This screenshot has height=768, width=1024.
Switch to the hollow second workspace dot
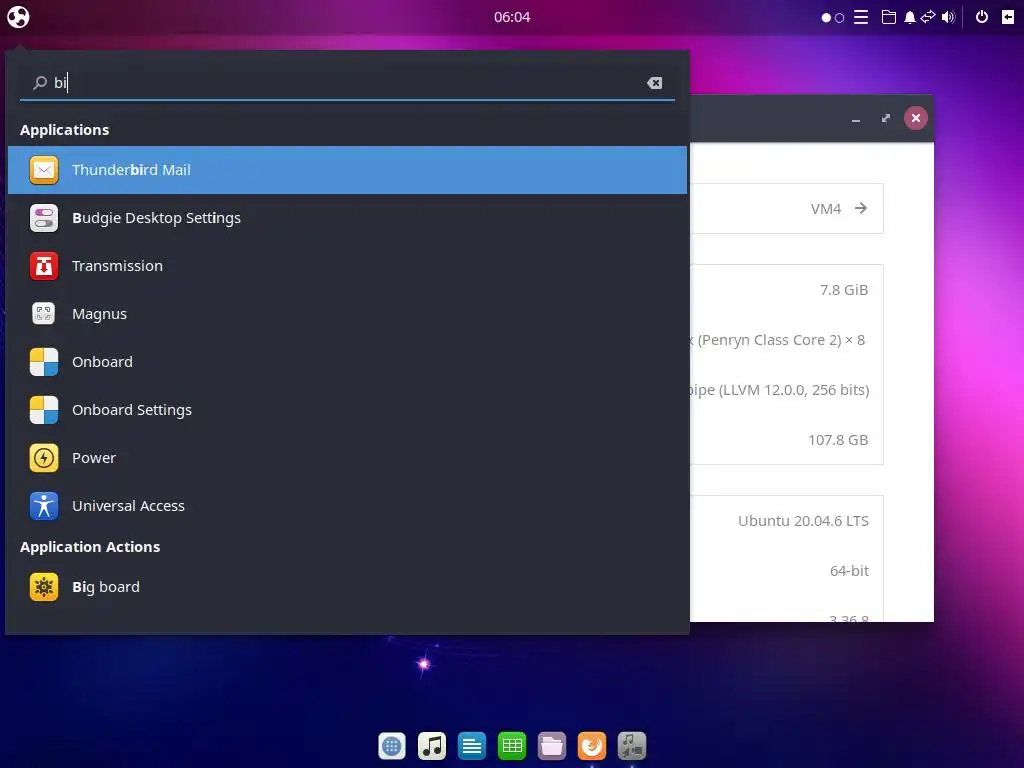coord(840,18)
